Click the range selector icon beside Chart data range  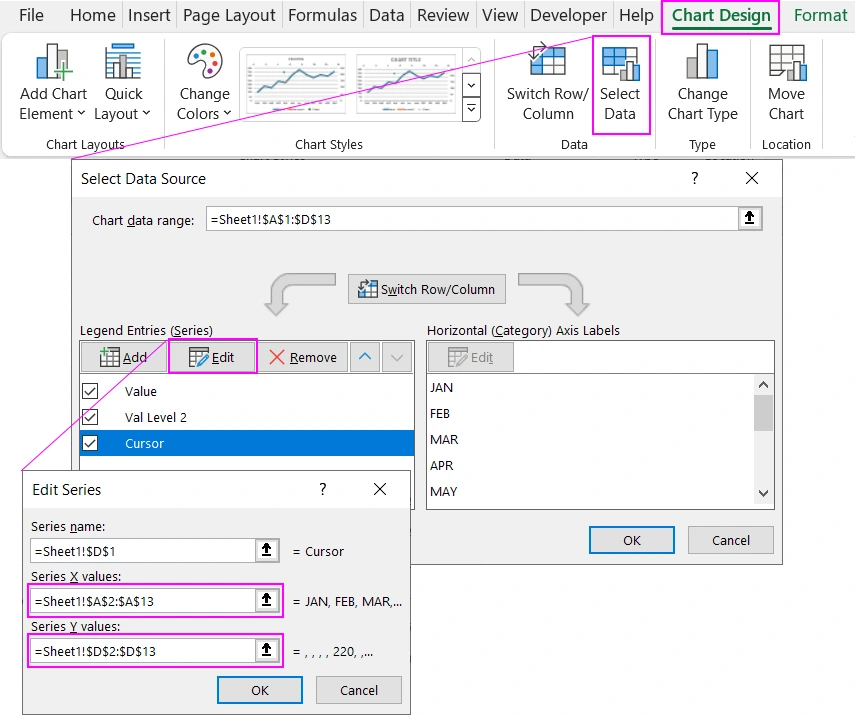click(750, 217)
